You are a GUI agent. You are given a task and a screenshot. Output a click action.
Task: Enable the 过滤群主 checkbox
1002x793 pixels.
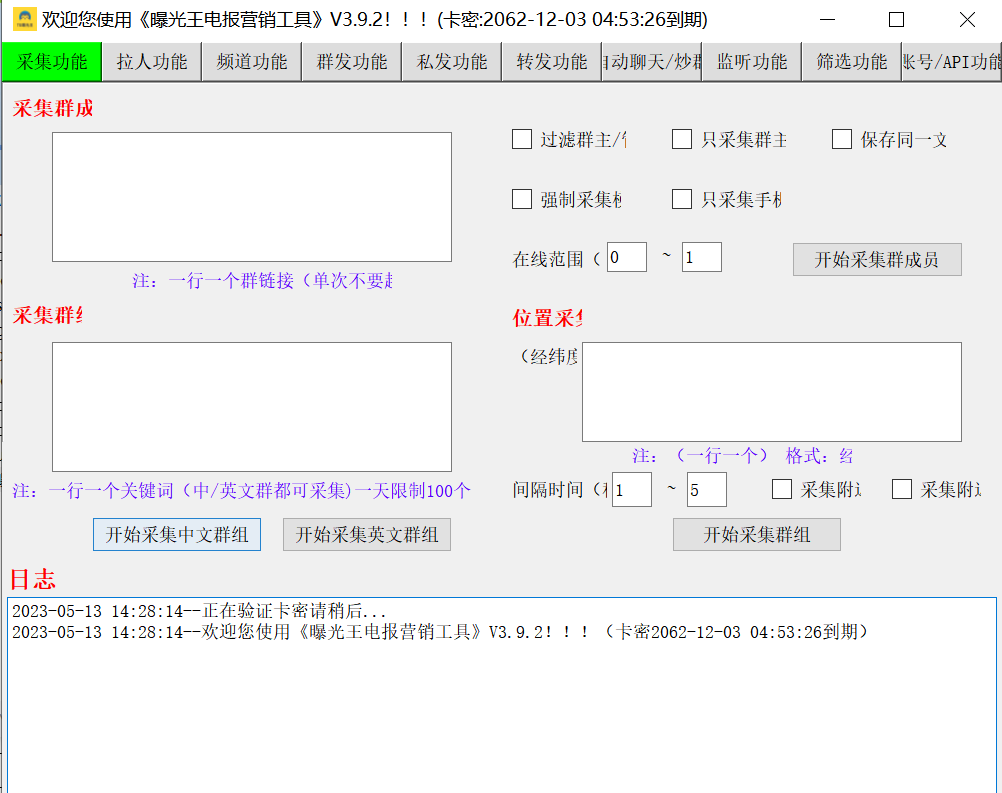521,140
